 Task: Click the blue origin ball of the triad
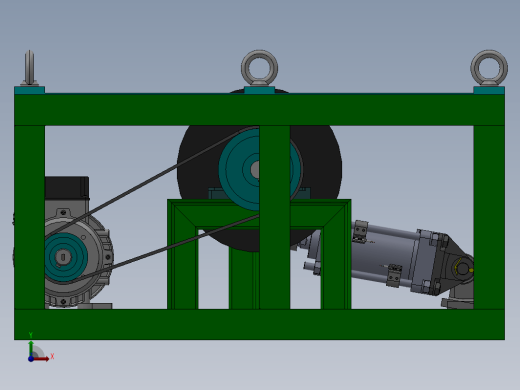(31, 359)
